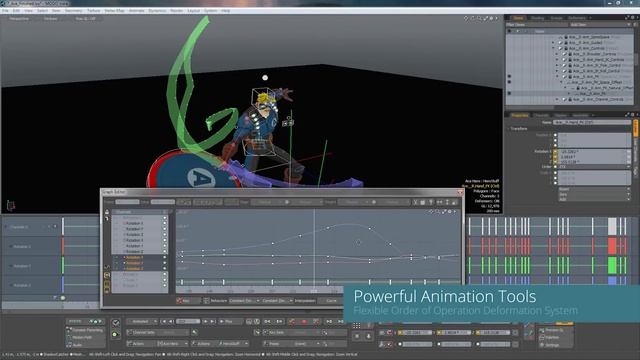This screenshot has height=360, width=640.
Task: Toggle the Position X channel dot
Action: pos(555,135)
